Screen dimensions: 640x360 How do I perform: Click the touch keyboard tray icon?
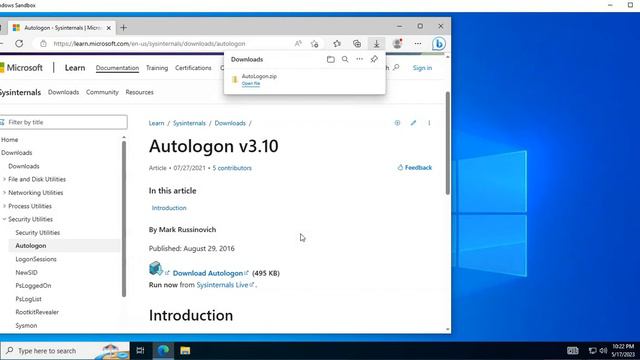click(572, 350)
